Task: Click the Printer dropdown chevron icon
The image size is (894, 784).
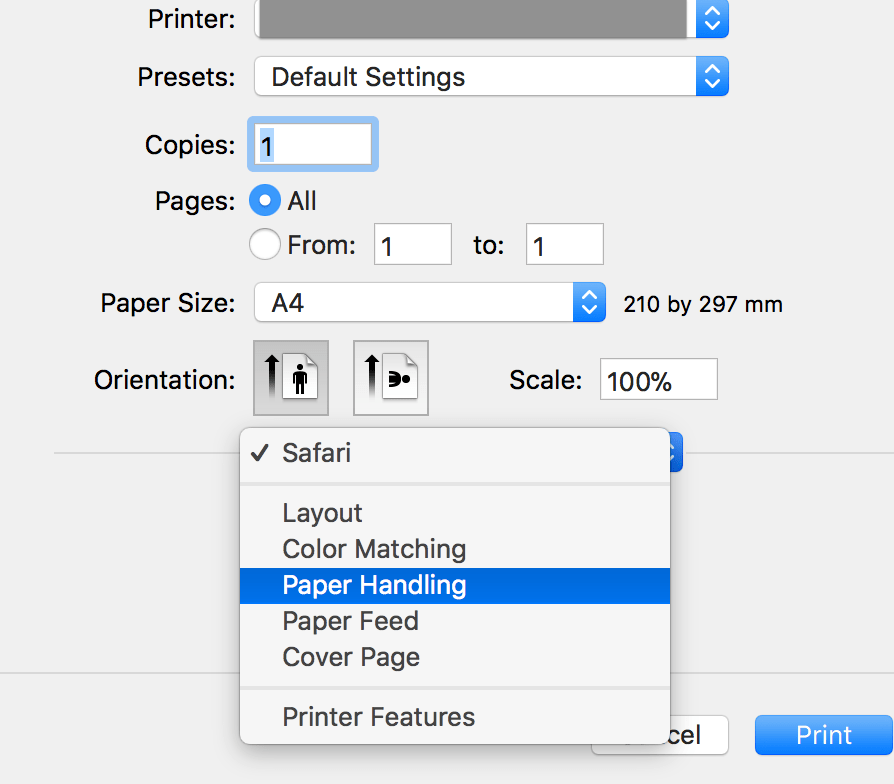Action: click(x=711, y=19)
